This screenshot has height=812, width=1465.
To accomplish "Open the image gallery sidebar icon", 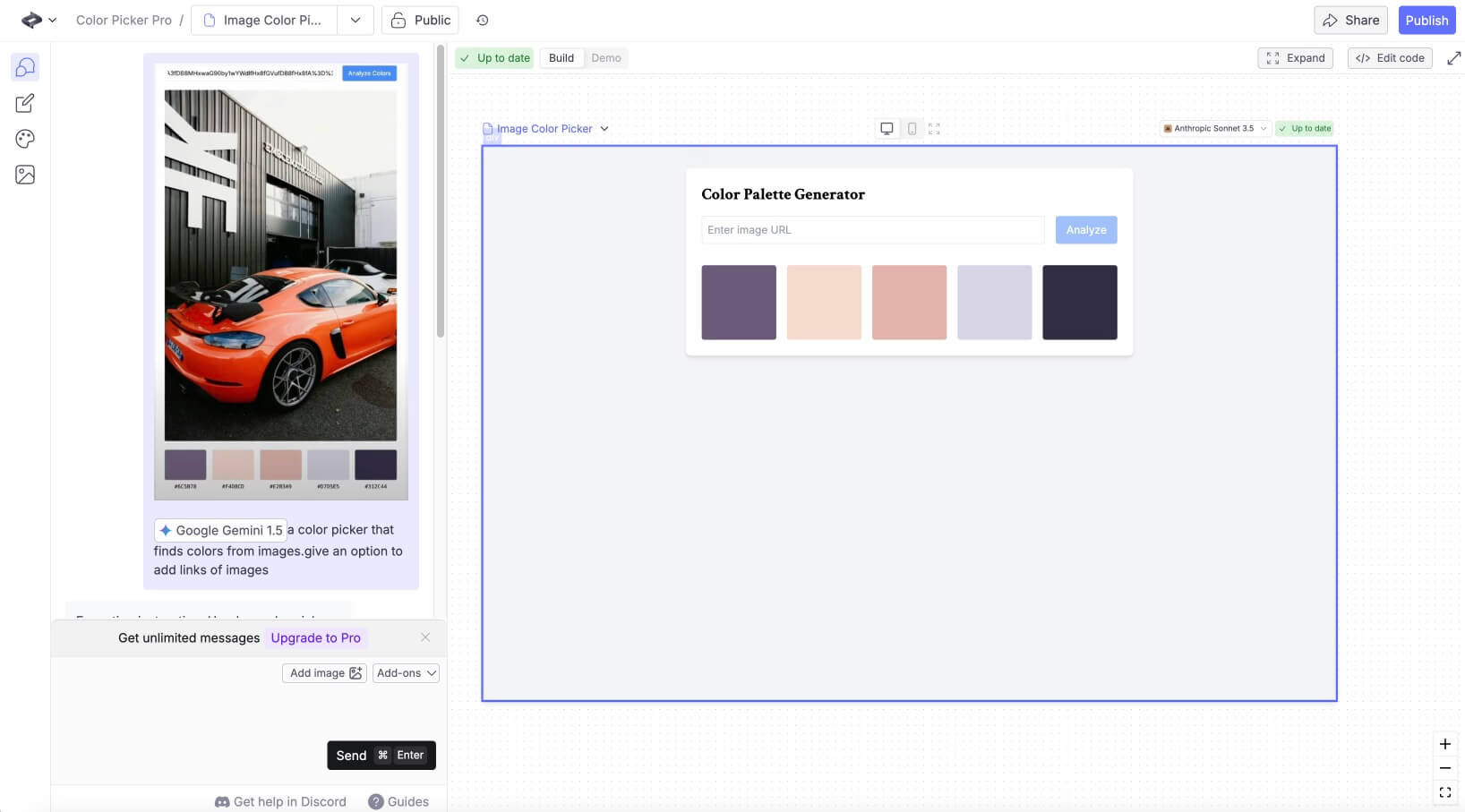I will [x=25, y=175].
